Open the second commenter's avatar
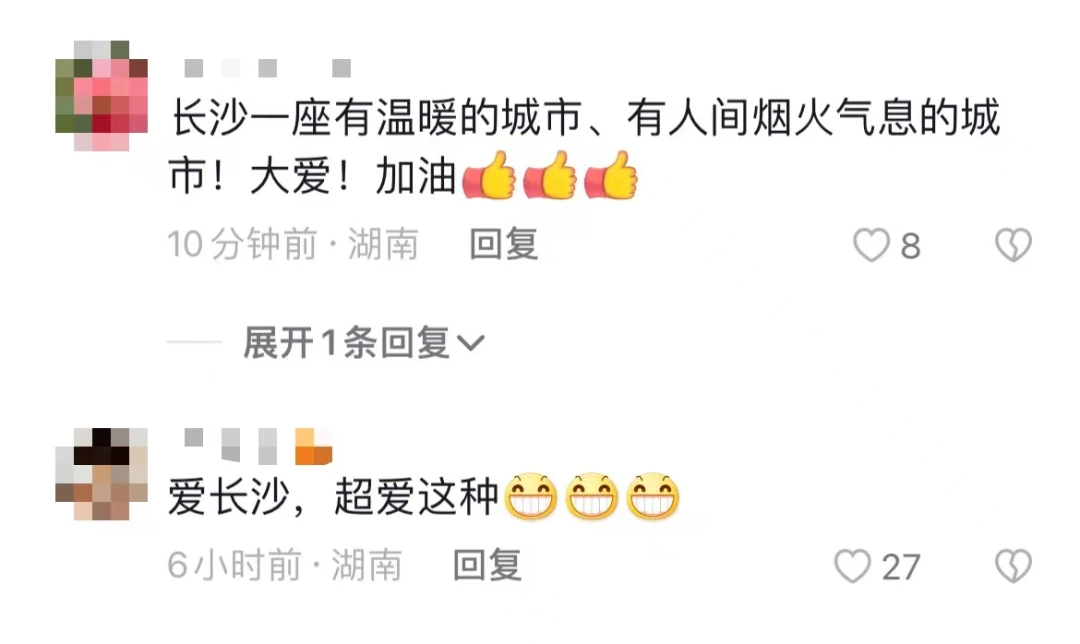The width and height of the screenshot is (1080, 644). (x=101, y=474)
